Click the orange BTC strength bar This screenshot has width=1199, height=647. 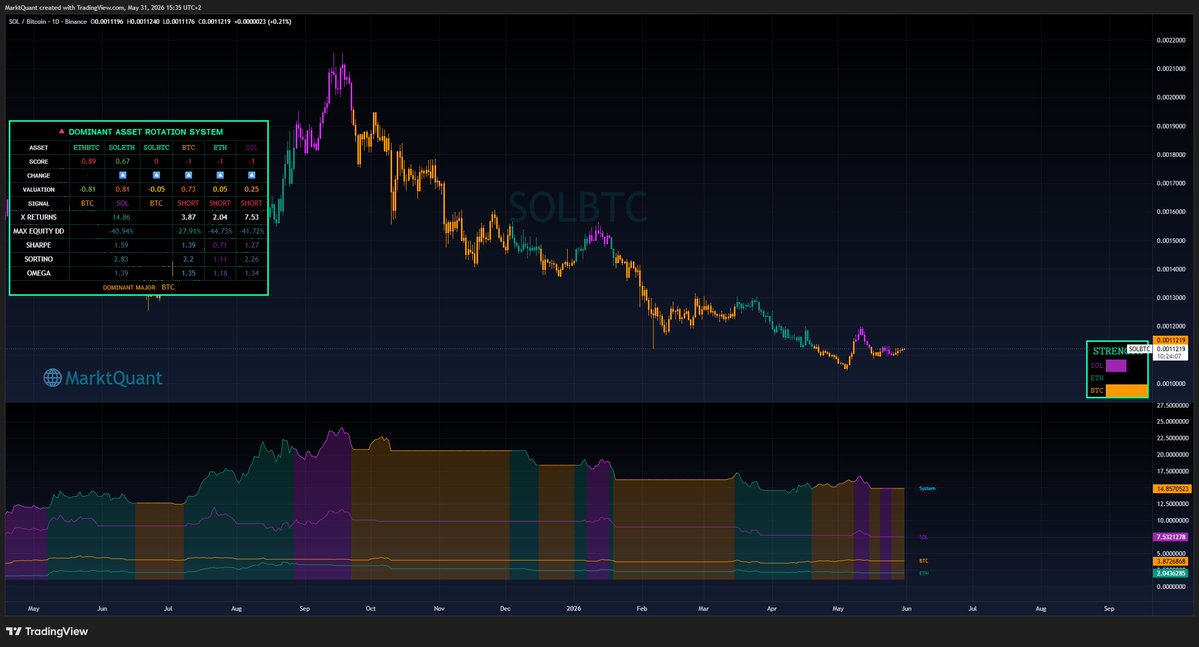[1126, 390]
